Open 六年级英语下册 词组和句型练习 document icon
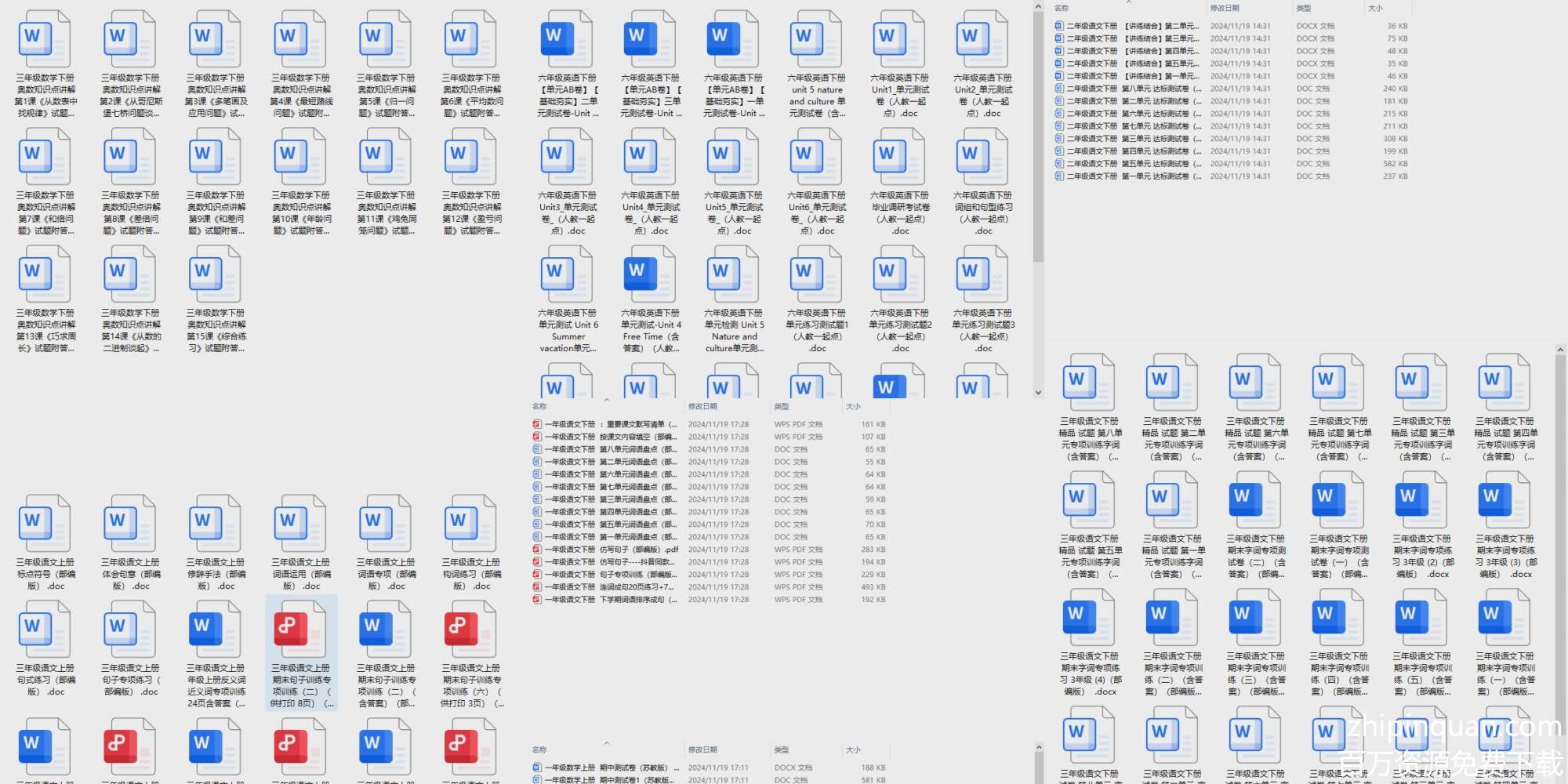 coord(982,157)
